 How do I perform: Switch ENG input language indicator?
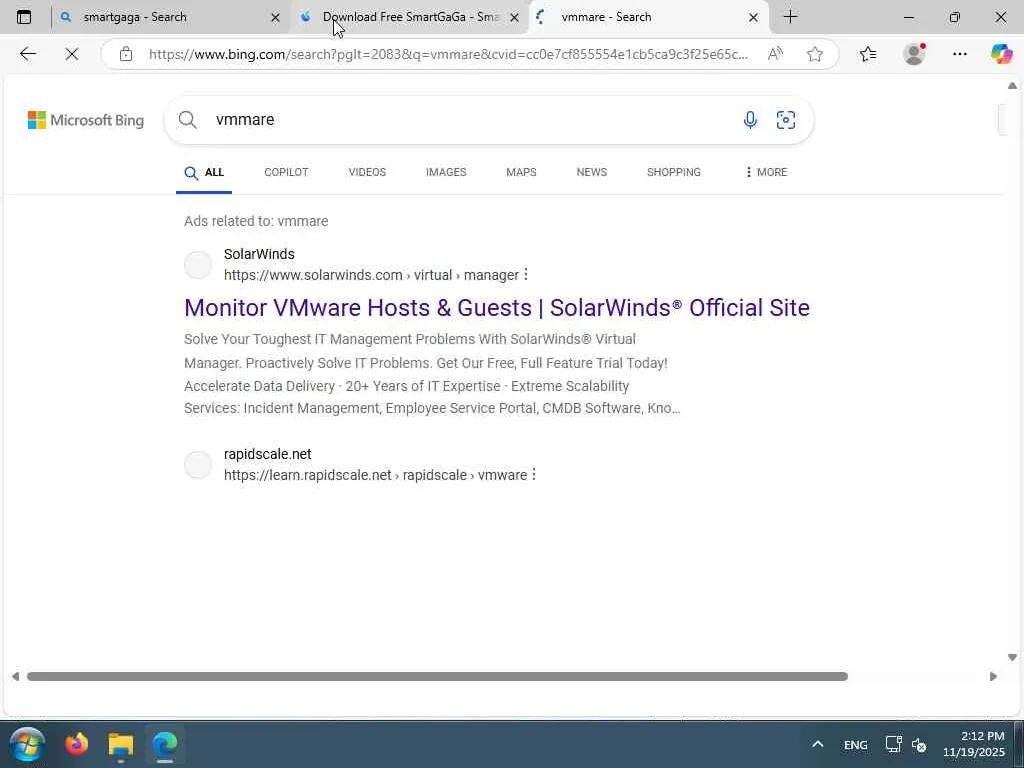(856, 745)
